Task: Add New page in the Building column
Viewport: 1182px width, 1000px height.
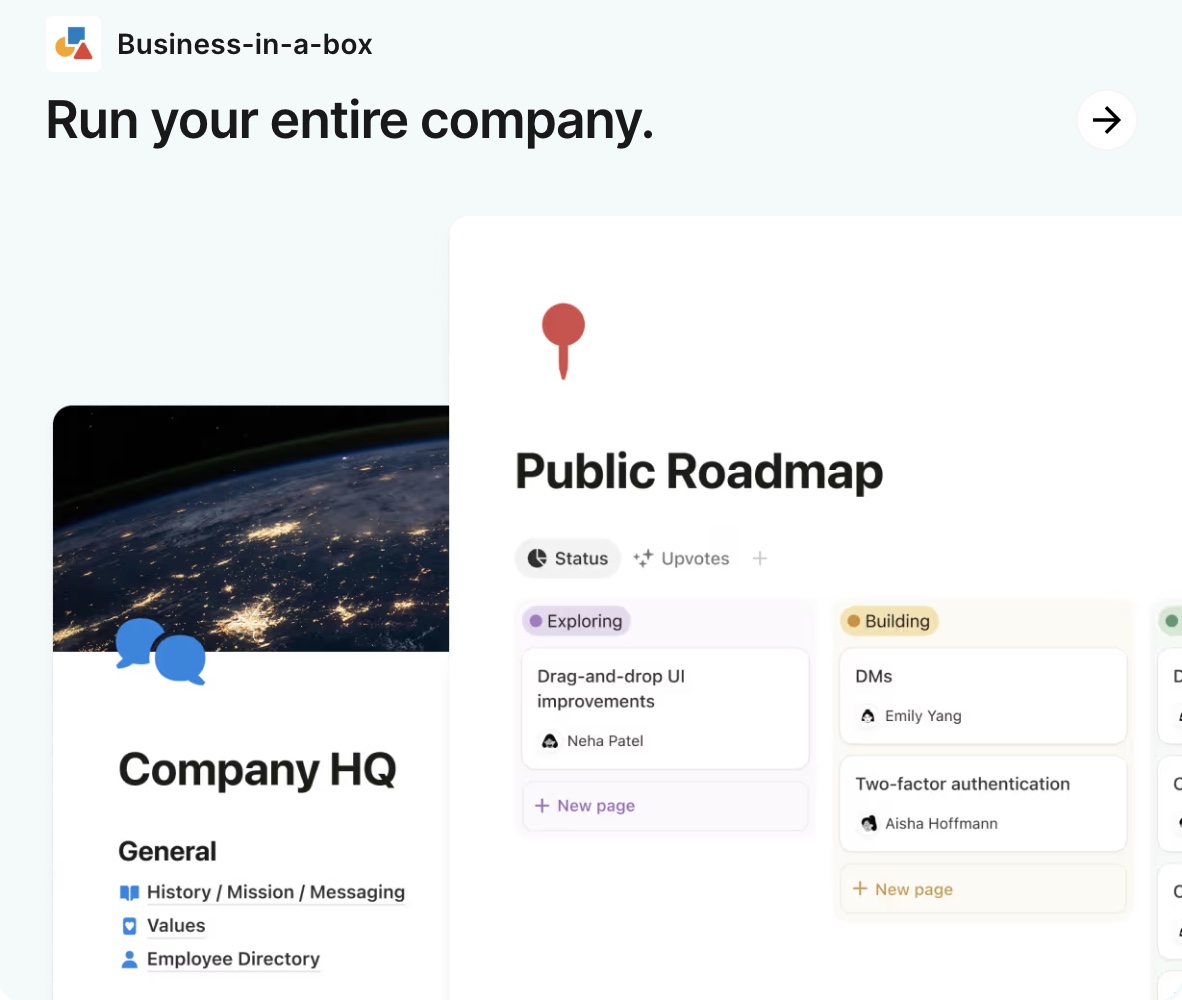Action: point(983,889)
